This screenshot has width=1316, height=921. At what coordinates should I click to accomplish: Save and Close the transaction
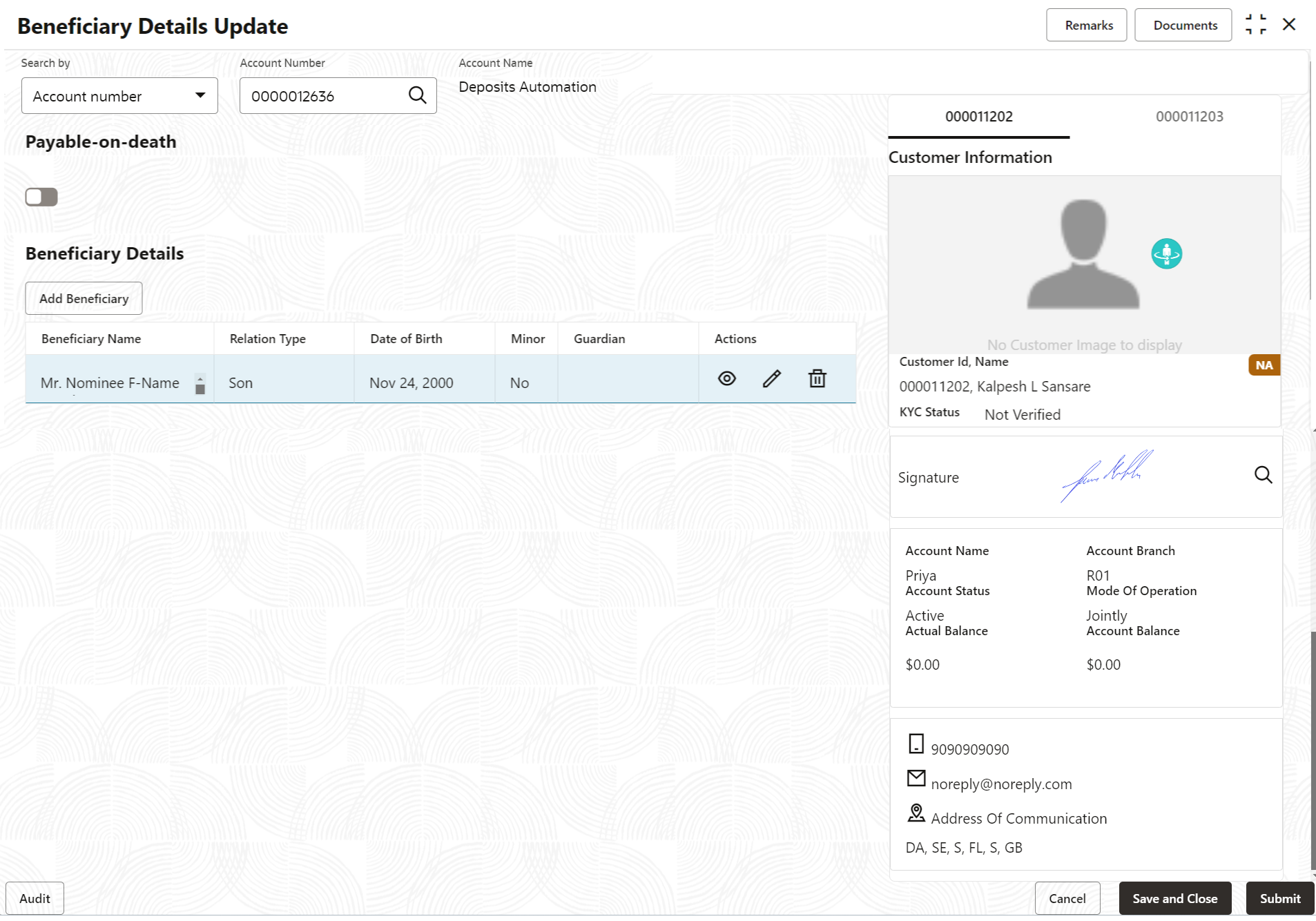click(1174, 898)
